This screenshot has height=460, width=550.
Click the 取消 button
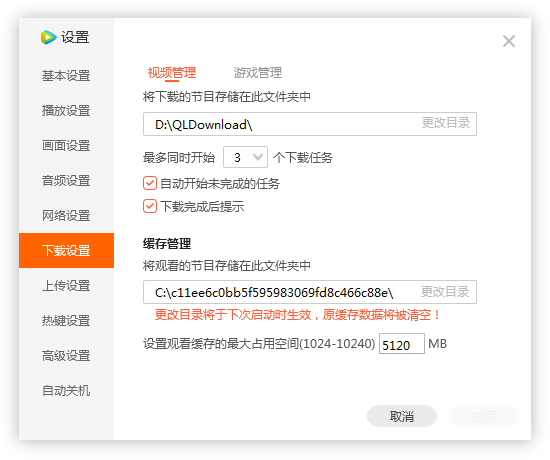(402, 416)
